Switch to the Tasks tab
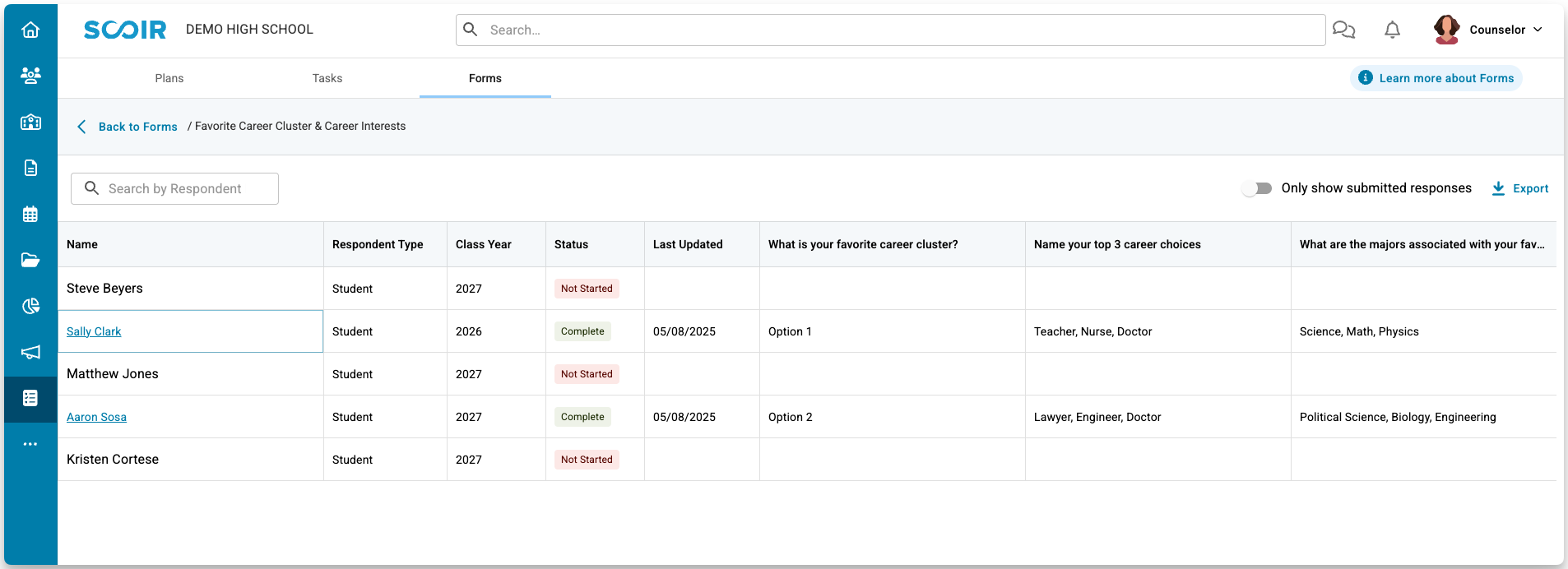Viewport: 1568px width, 569px height. coord(327,78)
